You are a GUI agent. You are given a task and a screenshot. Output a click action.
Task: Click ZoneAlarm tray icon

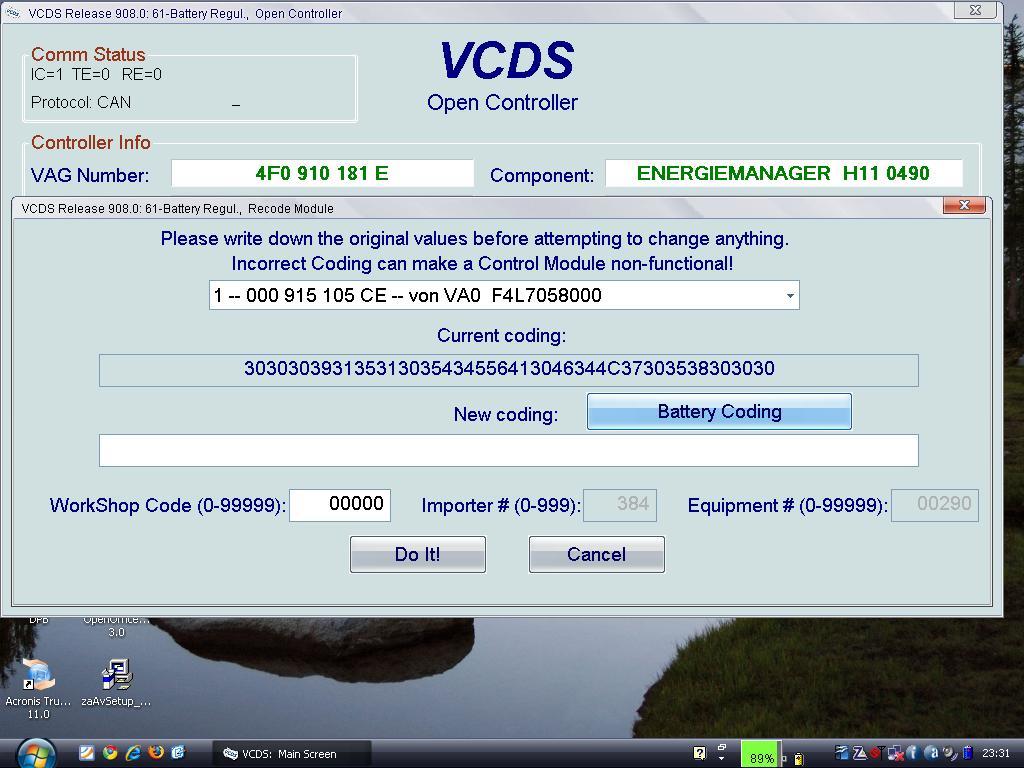(859, 753)
